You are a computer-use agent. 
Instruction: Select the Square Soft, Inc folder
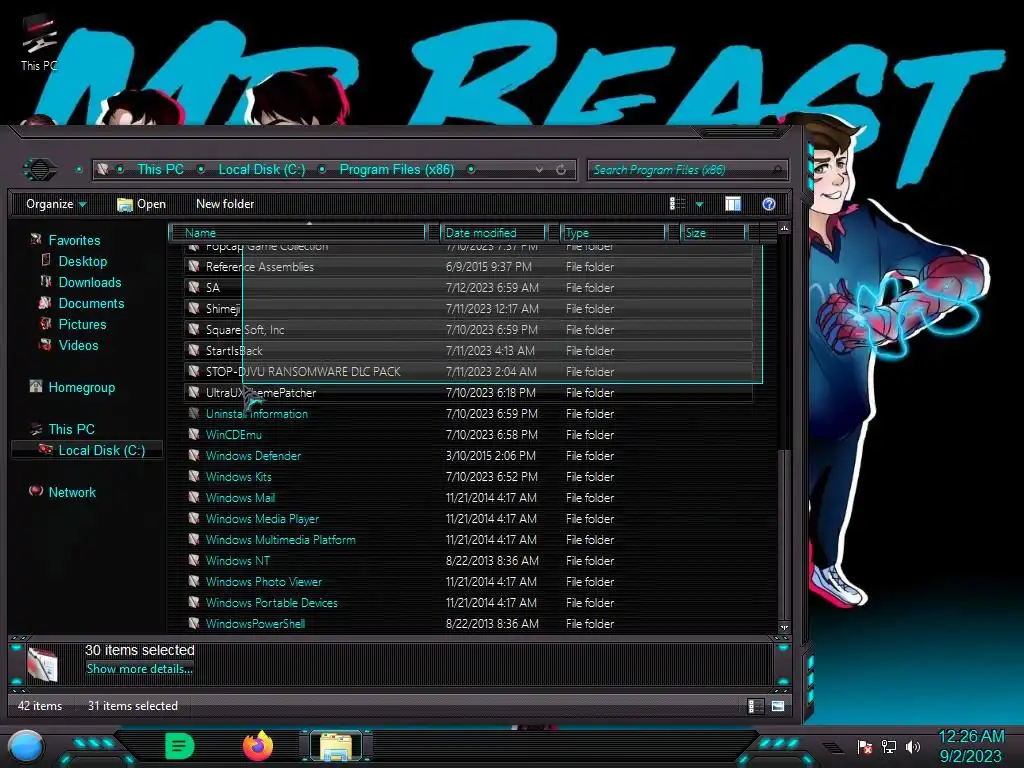point(468,329)
